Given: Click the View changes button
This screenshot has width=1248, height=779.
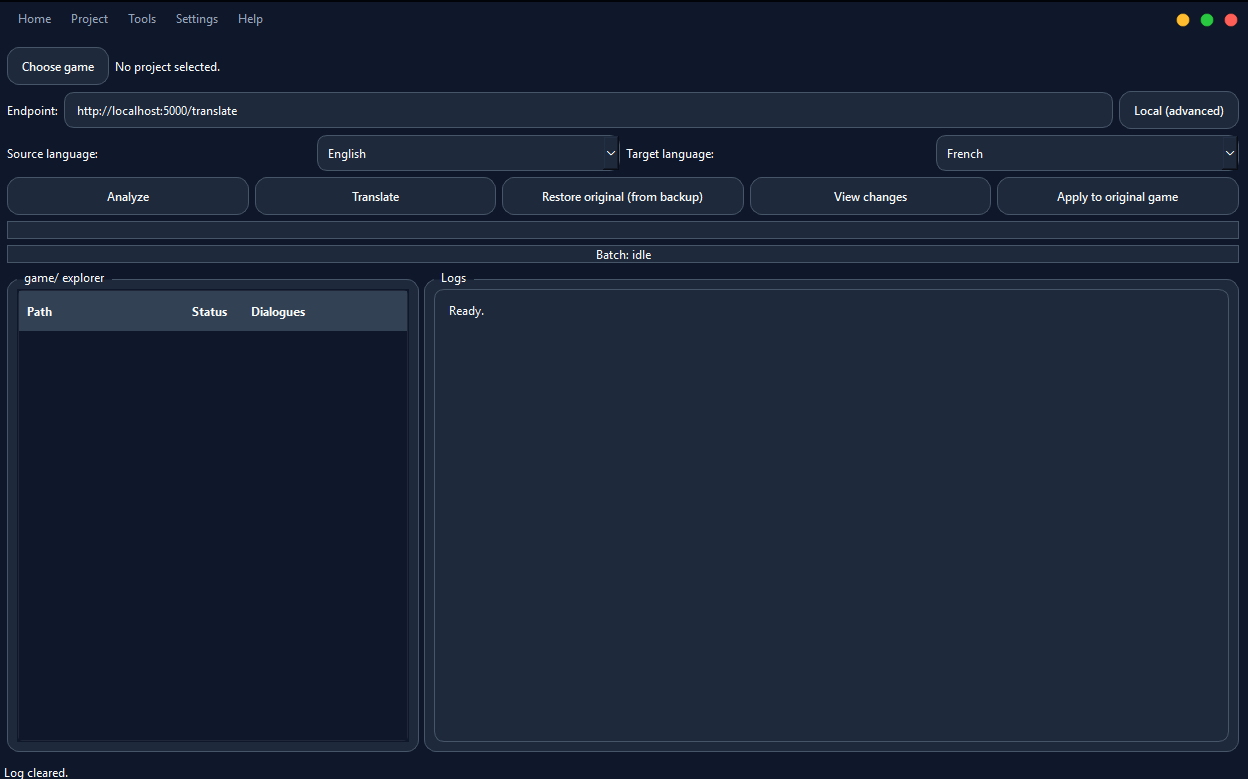Looking at the screenshot, I should tap(870, 196).
